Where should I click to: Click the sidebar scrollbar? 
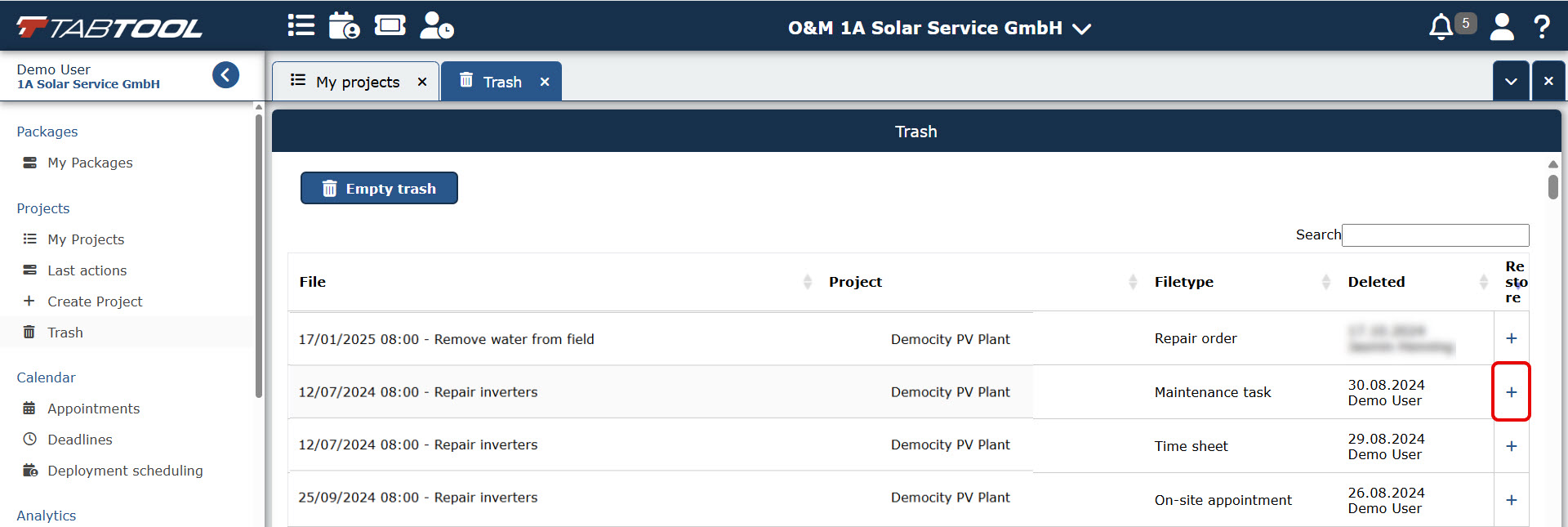pyautogui.click(x=259, y=255)
